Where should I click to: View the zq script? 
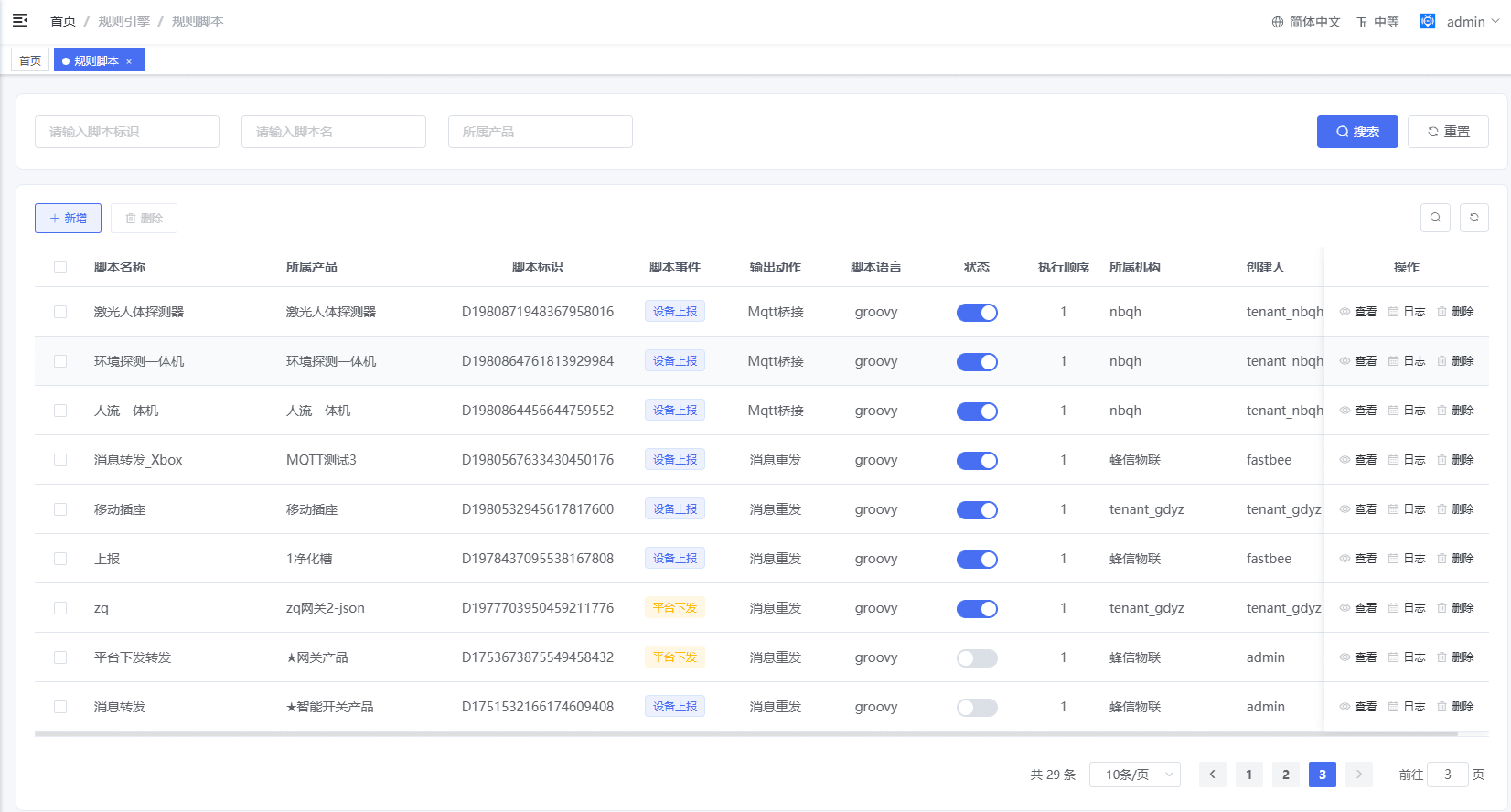pyautogui.click(x=1358, y=608)
